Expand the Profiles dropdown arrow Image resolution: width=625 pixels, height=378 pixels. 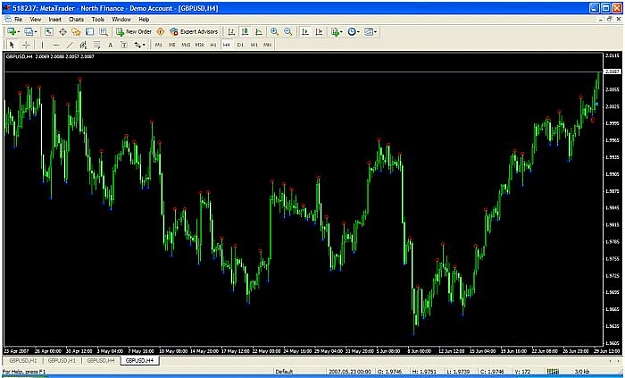[x=35, y=32]
